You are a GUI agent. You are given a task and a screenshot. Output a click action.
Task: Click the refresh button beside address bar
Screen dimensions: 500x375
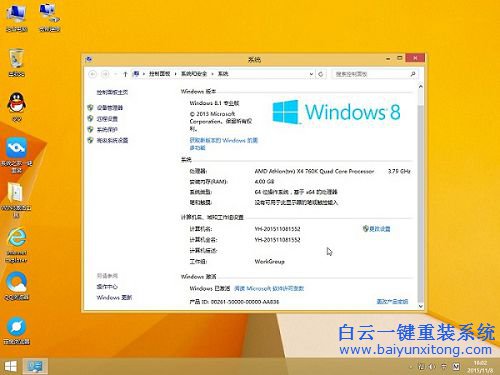coord(321,74)
